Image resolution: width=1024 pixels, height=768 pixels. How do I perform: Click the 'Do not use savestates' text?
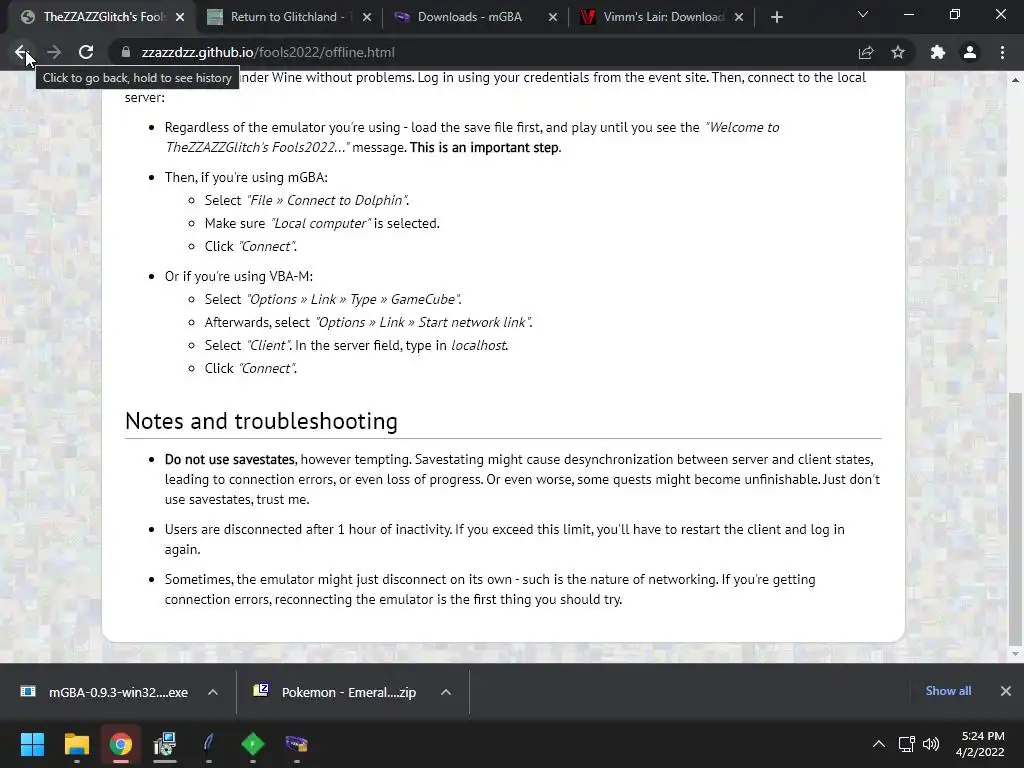pos(229,460)
